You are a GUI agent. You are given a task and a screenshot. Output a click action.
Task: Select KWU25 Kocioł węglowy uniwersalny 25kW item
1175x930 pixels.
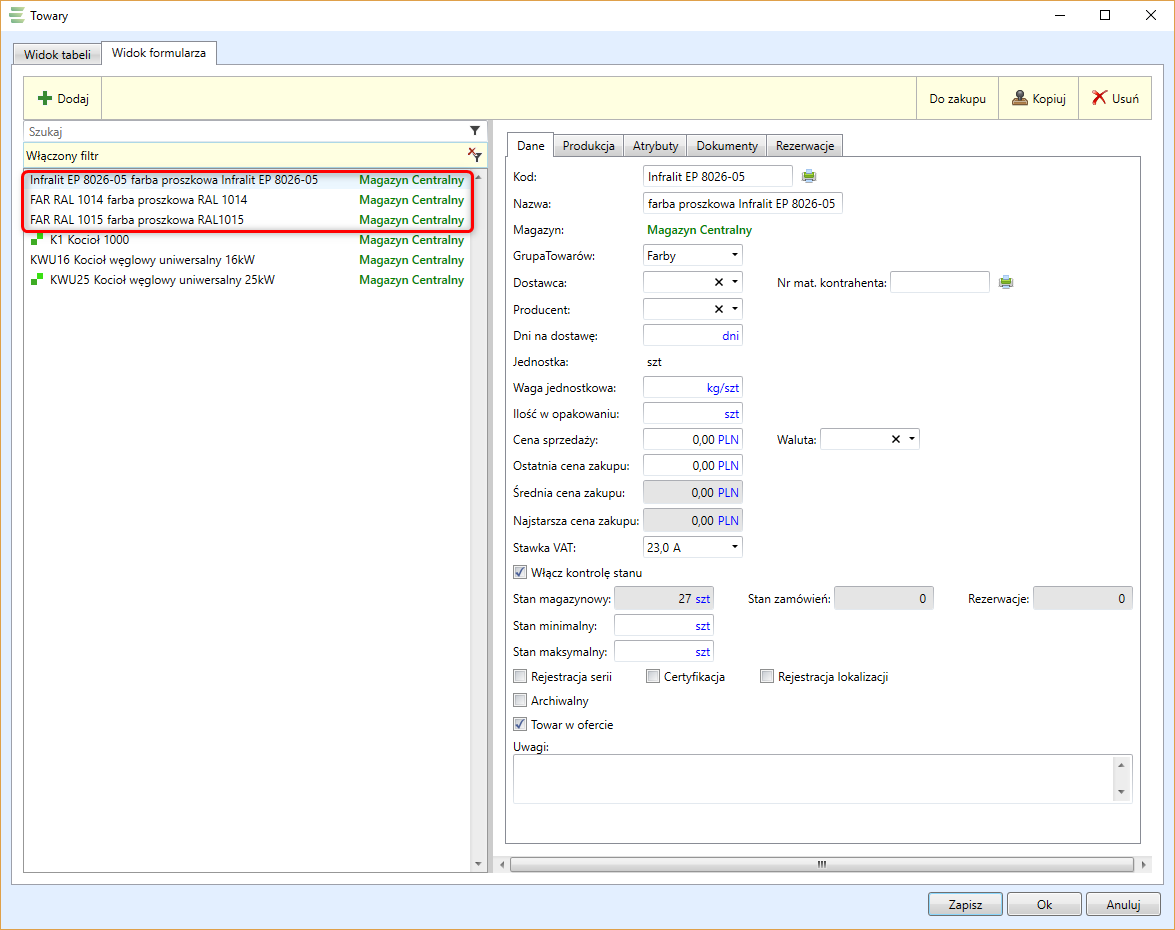162,280
